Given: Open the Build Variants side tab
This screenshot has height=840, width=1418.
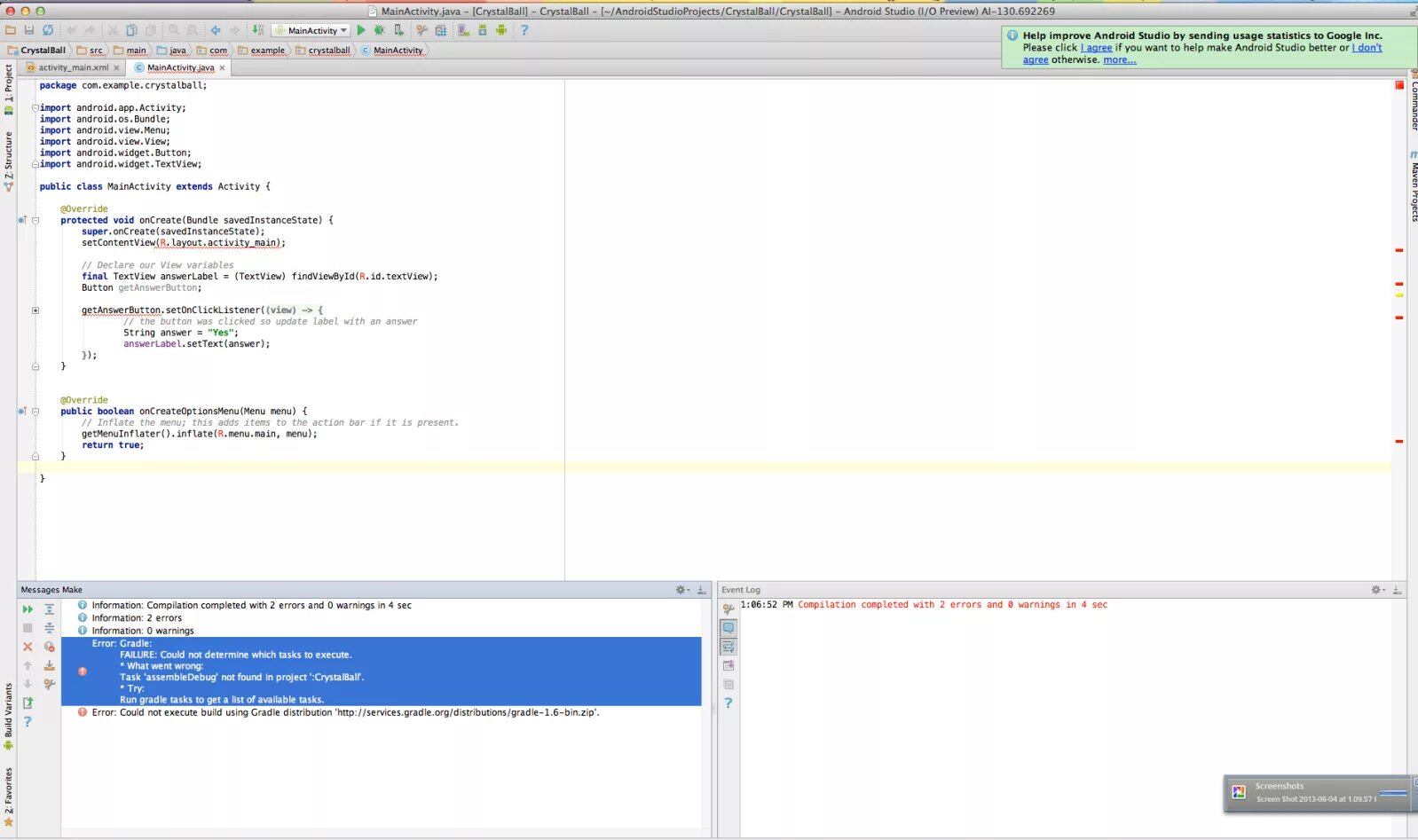Looking at the screenshot, I should 9,717.
